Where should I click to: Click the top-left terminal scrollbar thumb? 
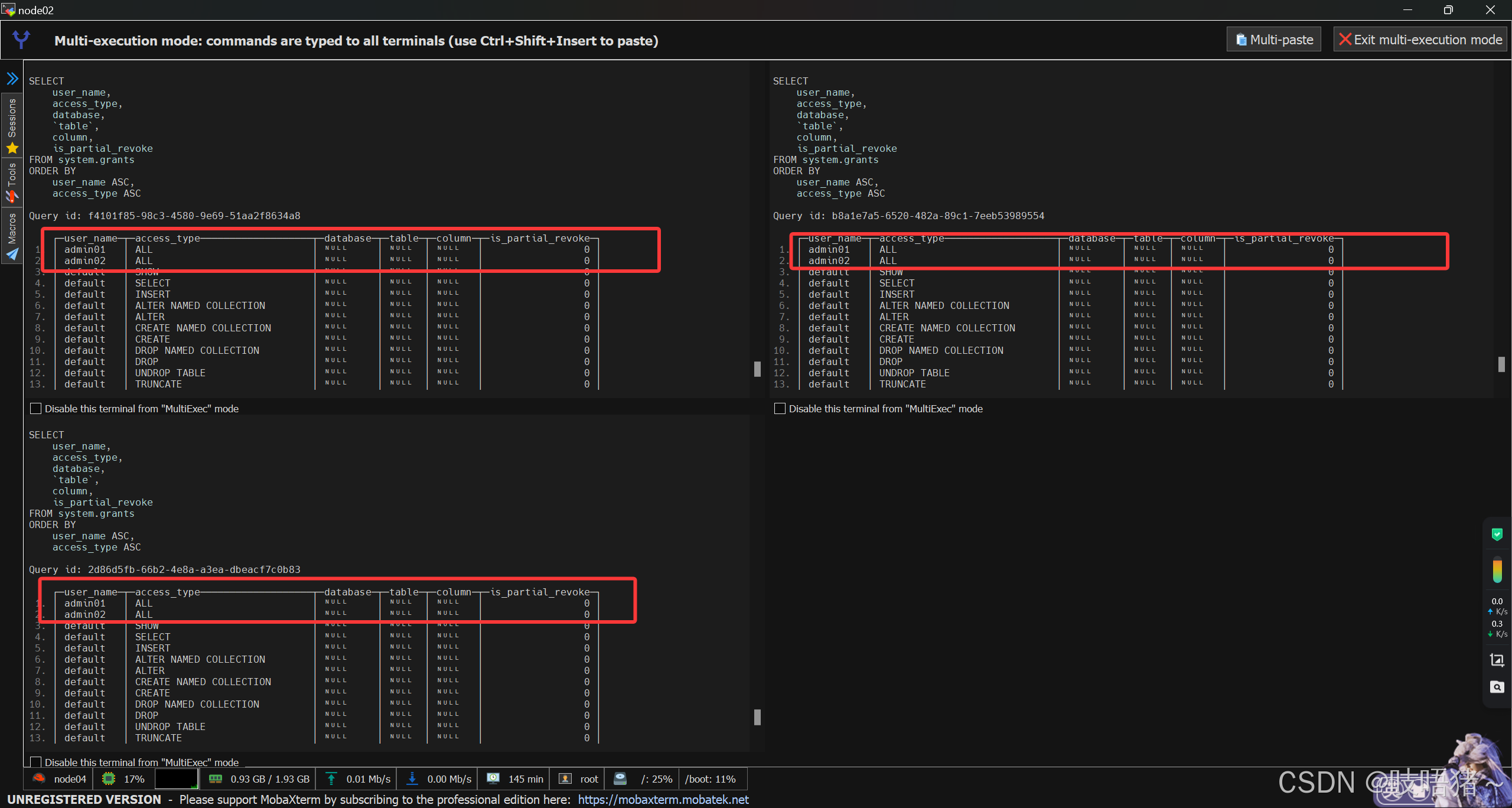tap(757, 369)
